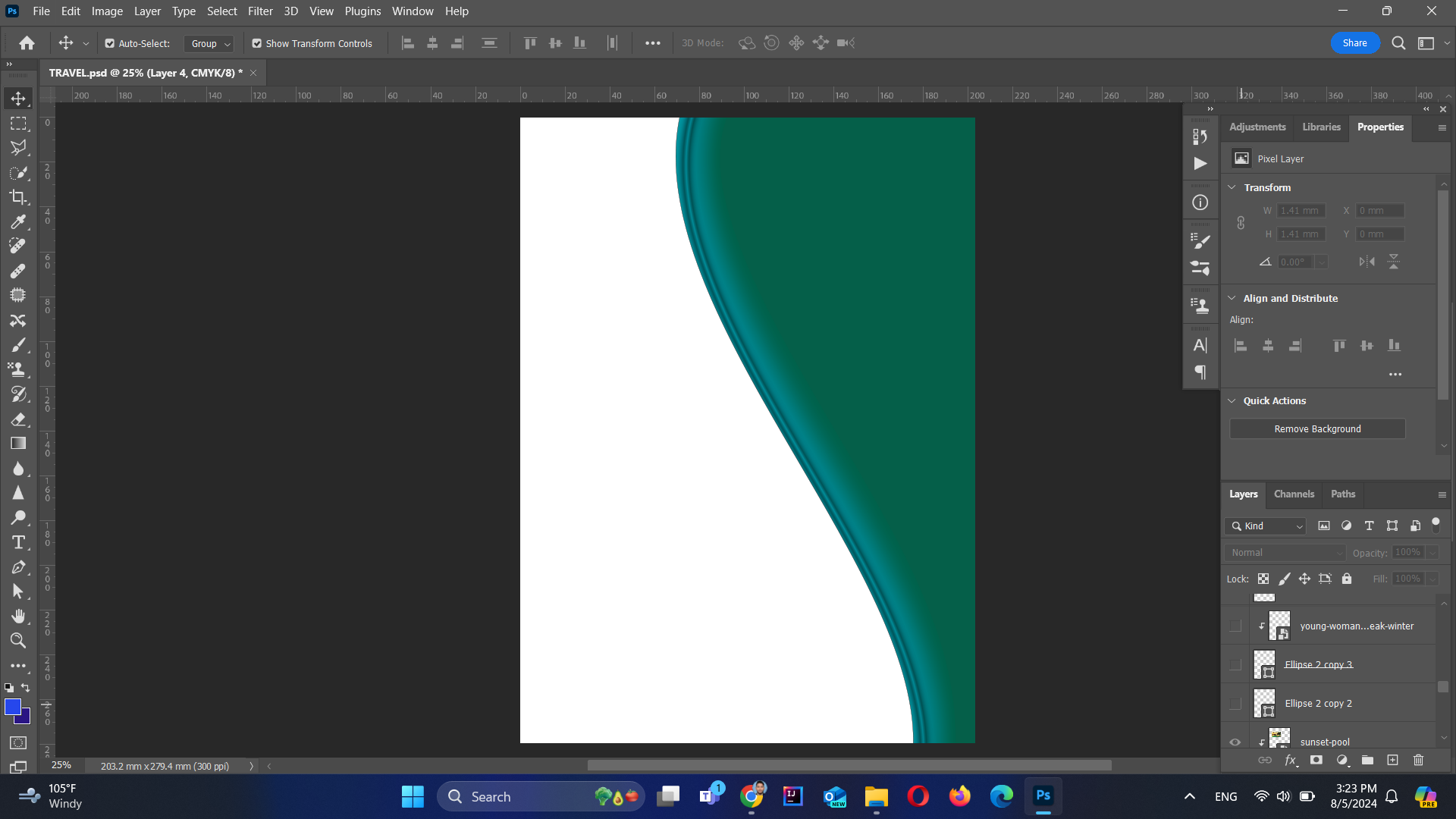This screenshot has height=819, width=1456.
Task: Open more options in options bar
Action: 652,43
